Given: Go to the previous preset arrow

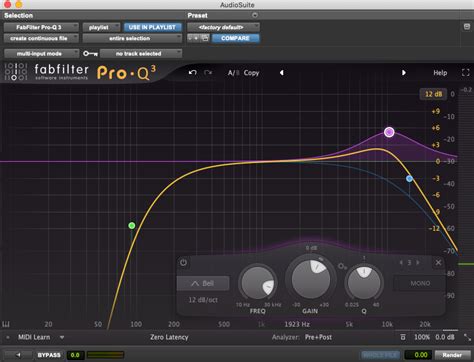Looking at the screenshot, I should (282, 73).
